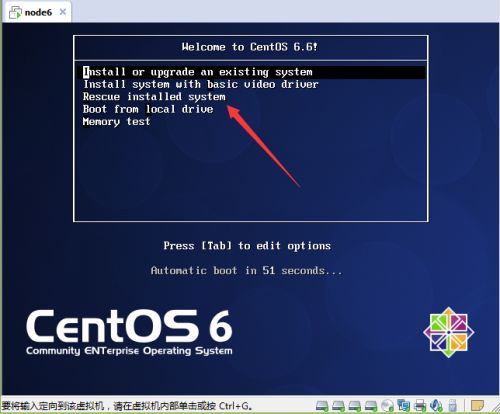
Task: Switch to the node6 tab
Action: pyautogui.click(x=37, y=13)
